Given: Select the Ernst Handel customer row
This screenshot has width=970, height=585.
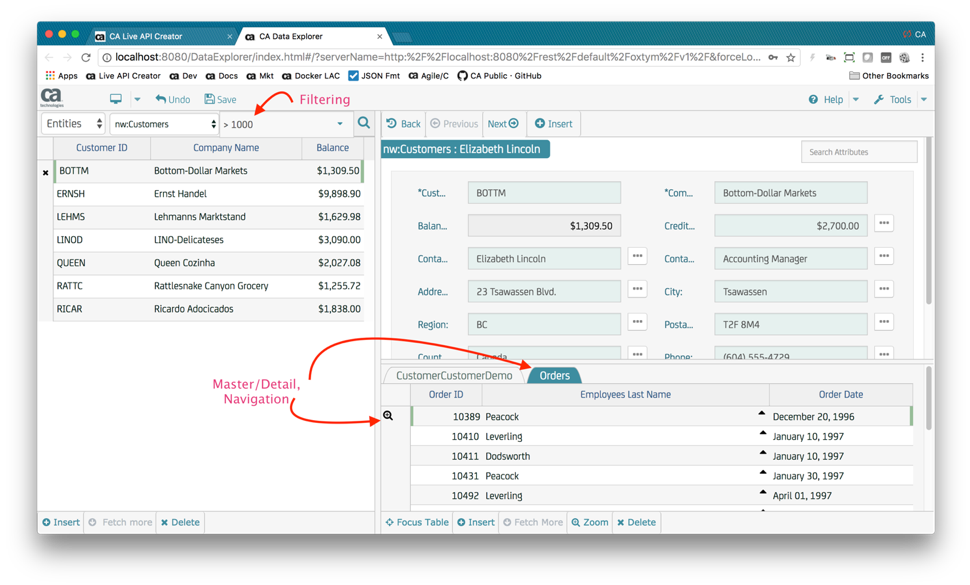Looking at the screenshot, I should click(209, 194).
